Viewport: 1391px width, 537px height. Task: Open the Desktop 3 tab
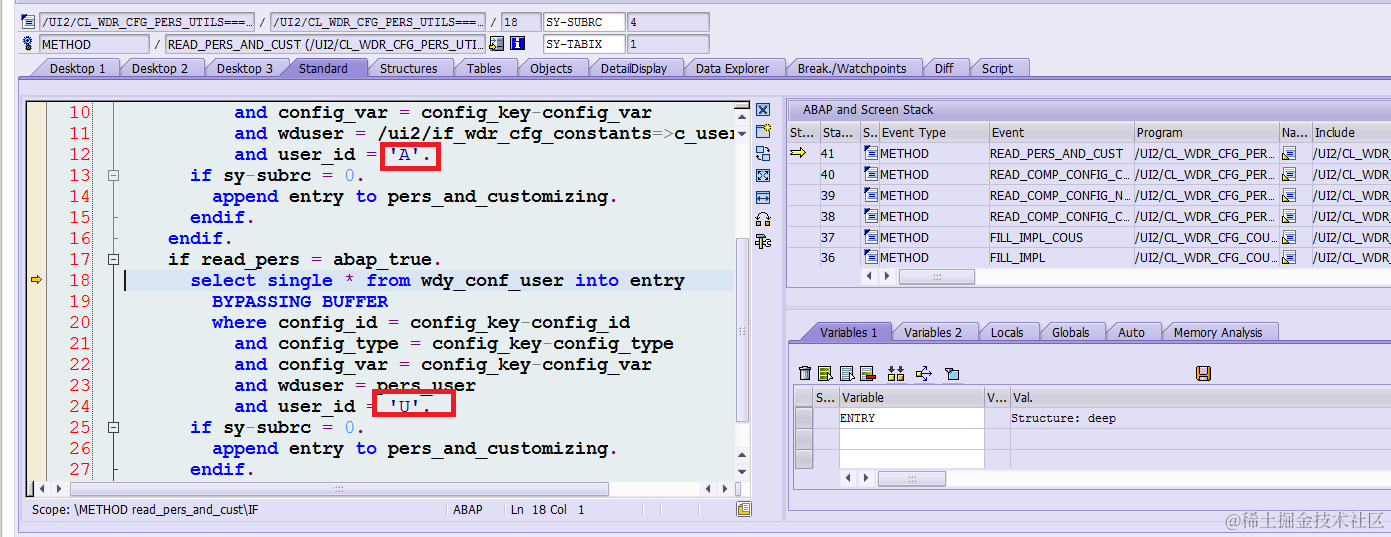pos(245,68)
